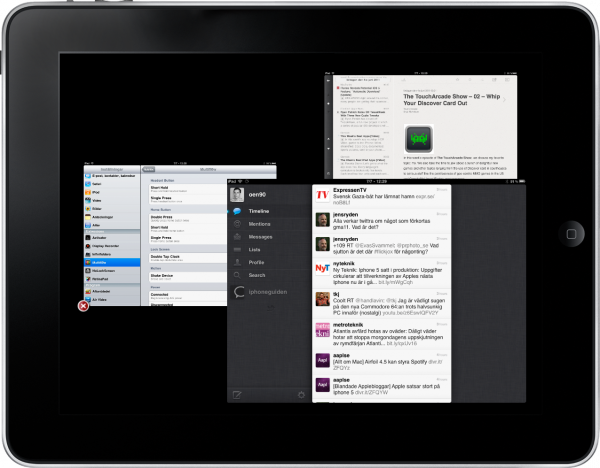600x468 pixels.
Task: Open the Connected setting under Power
Action: pyautogui.click(x=188, y=296)
